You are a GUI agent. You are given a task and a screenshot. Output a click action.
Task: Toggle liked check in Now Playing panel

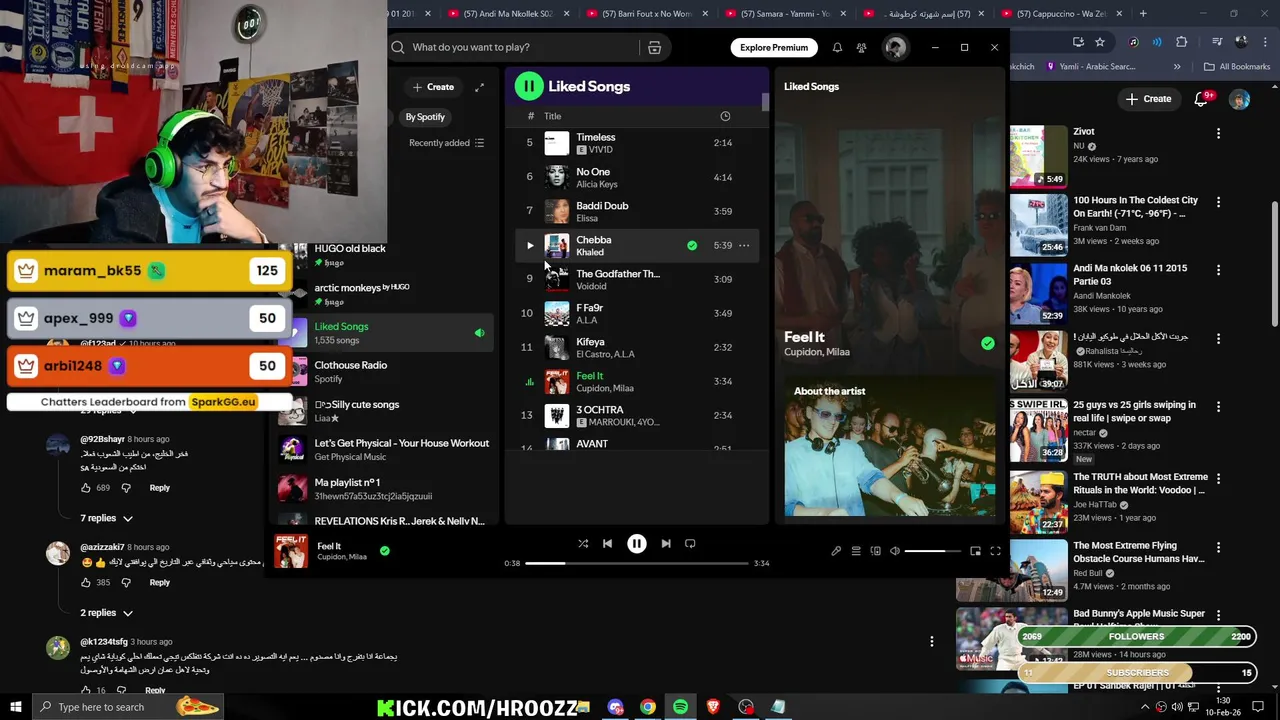[x=988, y=343]
